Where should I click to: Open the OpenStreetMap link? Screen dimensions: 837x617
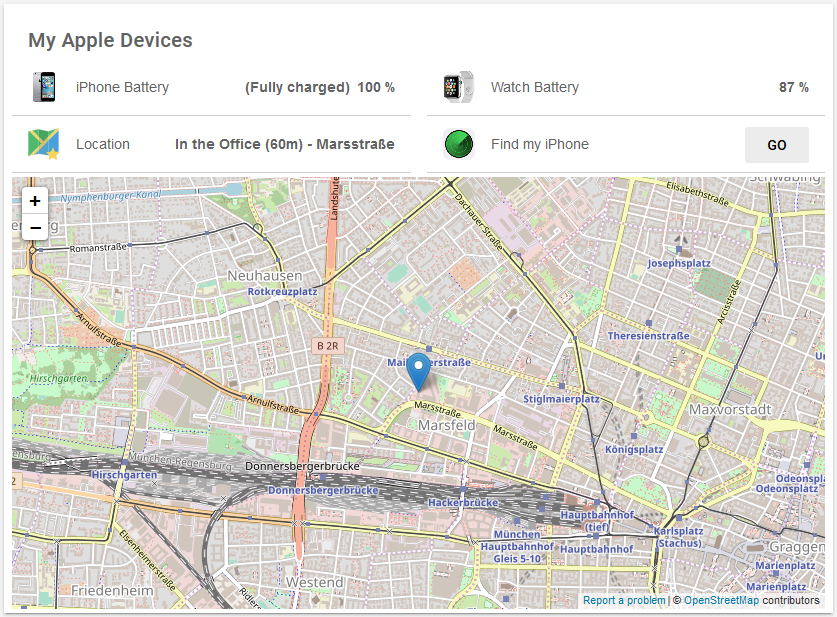[x=721, y=600]
